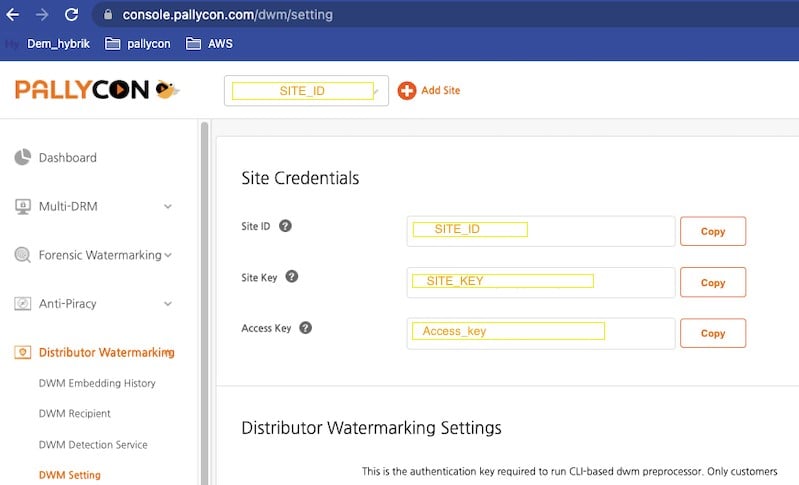This screenshot has width=799, height=485.
Task: Click the Multi-DRM monitor icon
Action: pos(22,206)
